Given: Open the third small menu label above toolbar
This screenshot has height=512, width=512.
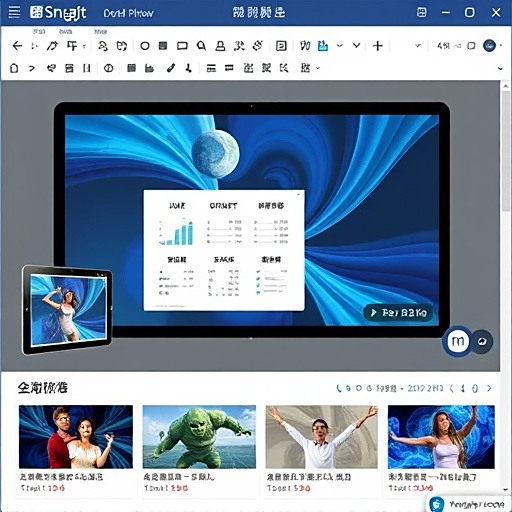Looking at the screenshot, I should (x=100, y=32).
